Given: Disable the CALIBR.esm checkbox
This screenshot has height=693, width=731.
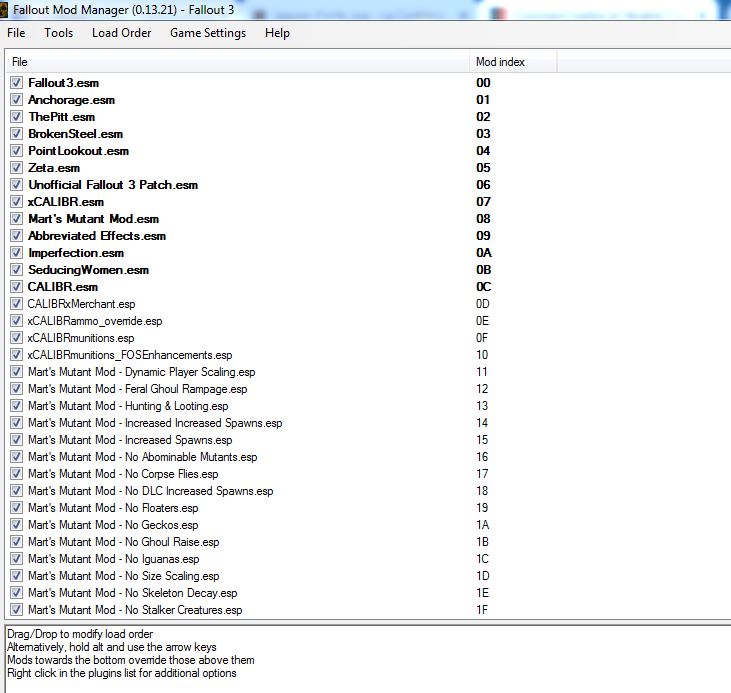Looking at the screenshot, I should click(16, 287).
